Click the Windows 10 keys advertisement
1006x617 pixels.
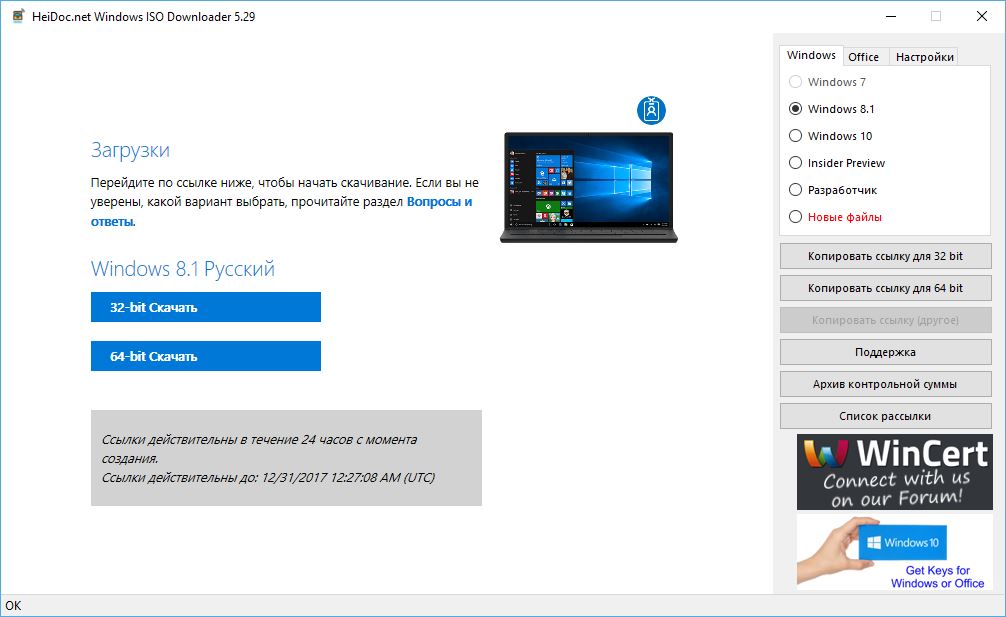tap(894, 552)
